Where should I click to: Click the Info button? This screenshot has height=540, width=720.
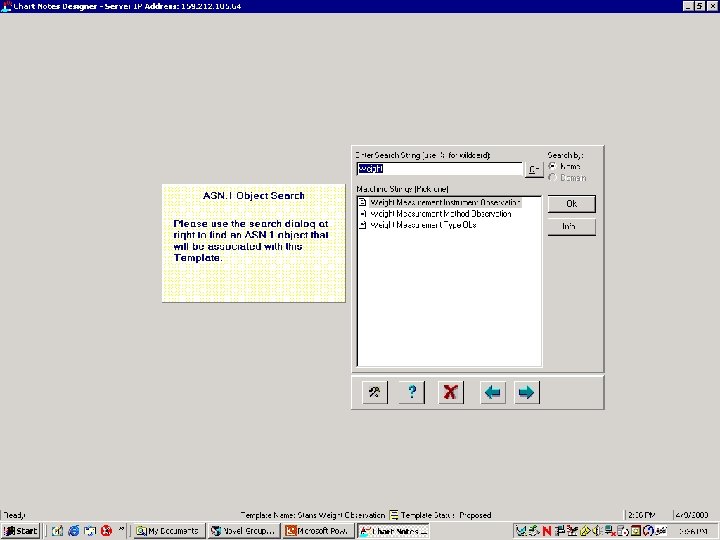pos(572,227)
